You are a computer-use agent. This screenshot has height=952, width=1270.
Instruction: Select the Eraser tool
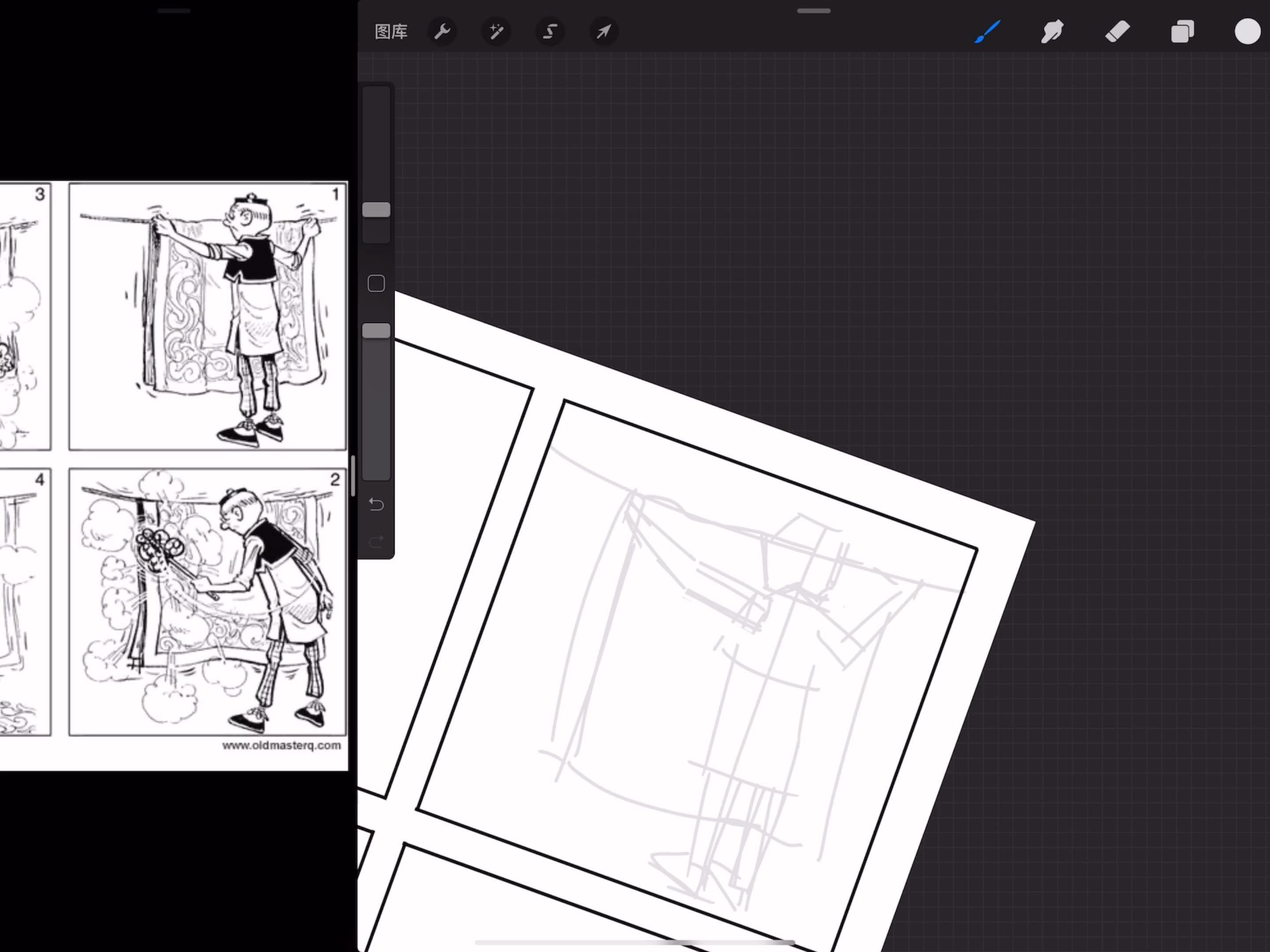[x=1117, y=32]
